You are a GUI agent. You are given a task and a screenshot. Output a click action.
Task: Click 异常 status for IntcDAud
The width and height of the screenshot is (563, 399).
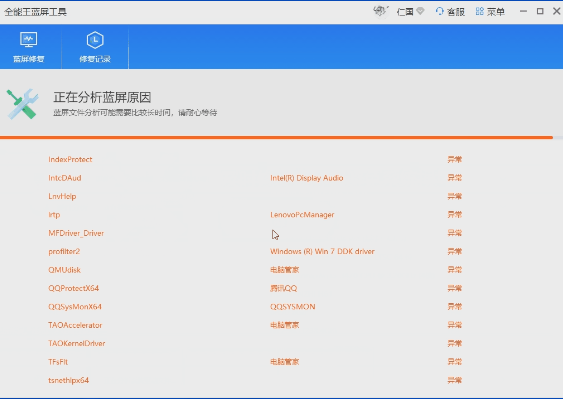[455, 178]
